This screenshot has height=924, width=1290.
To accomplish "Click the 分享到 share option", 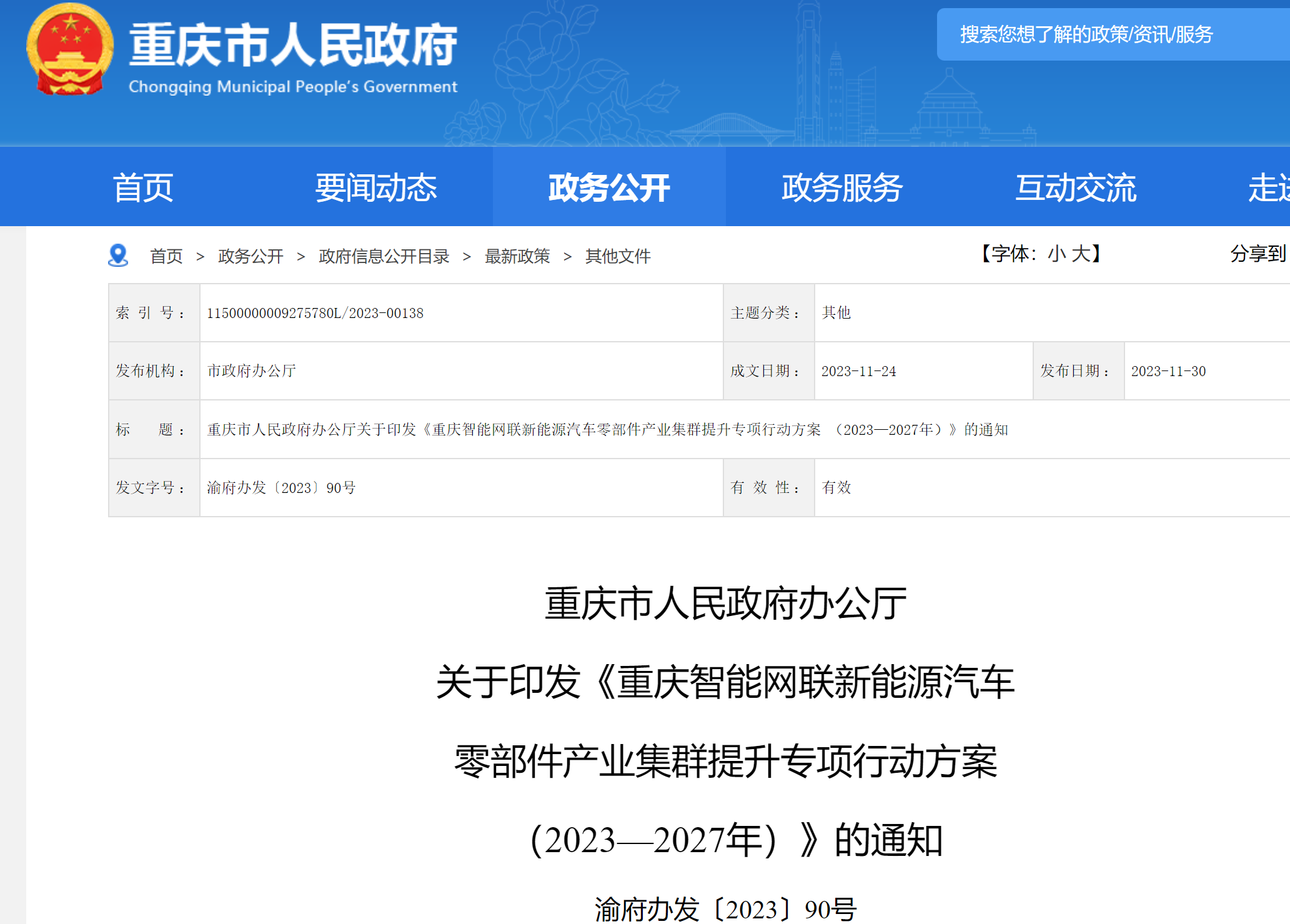I will pyautogui.click(x=1258, y=254).
